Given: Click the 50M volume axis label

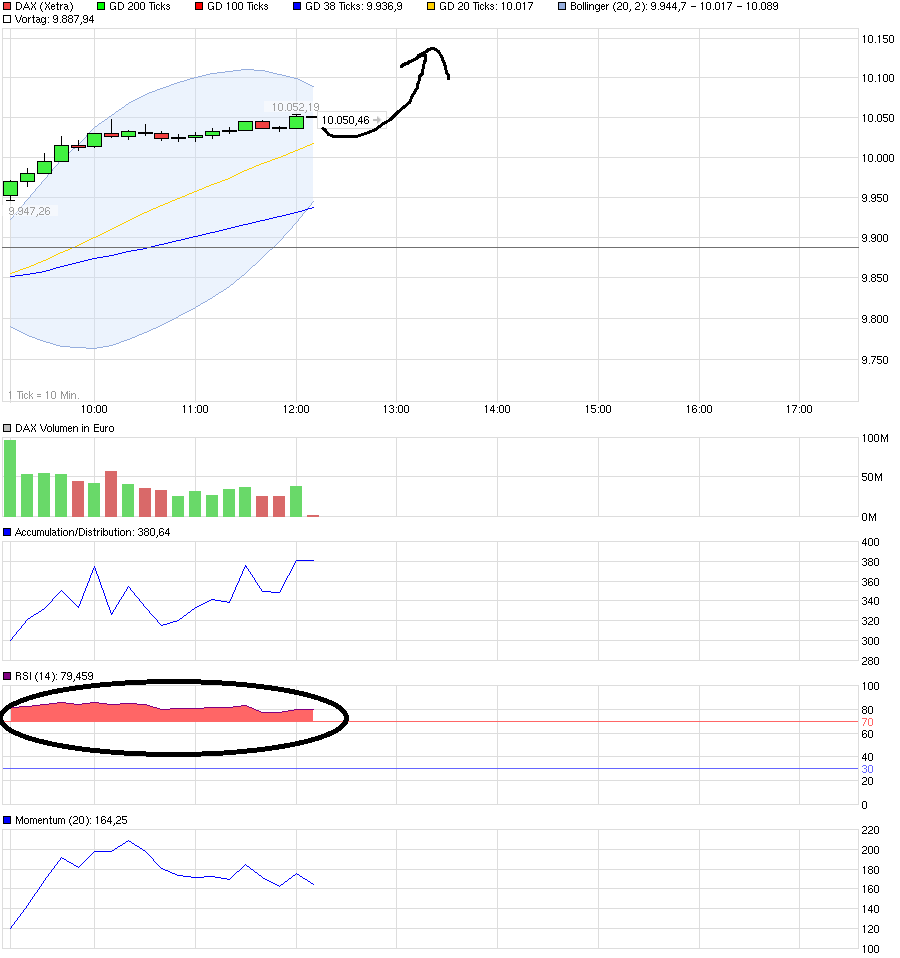Looking at the screenshot, I should pos(872,477).
